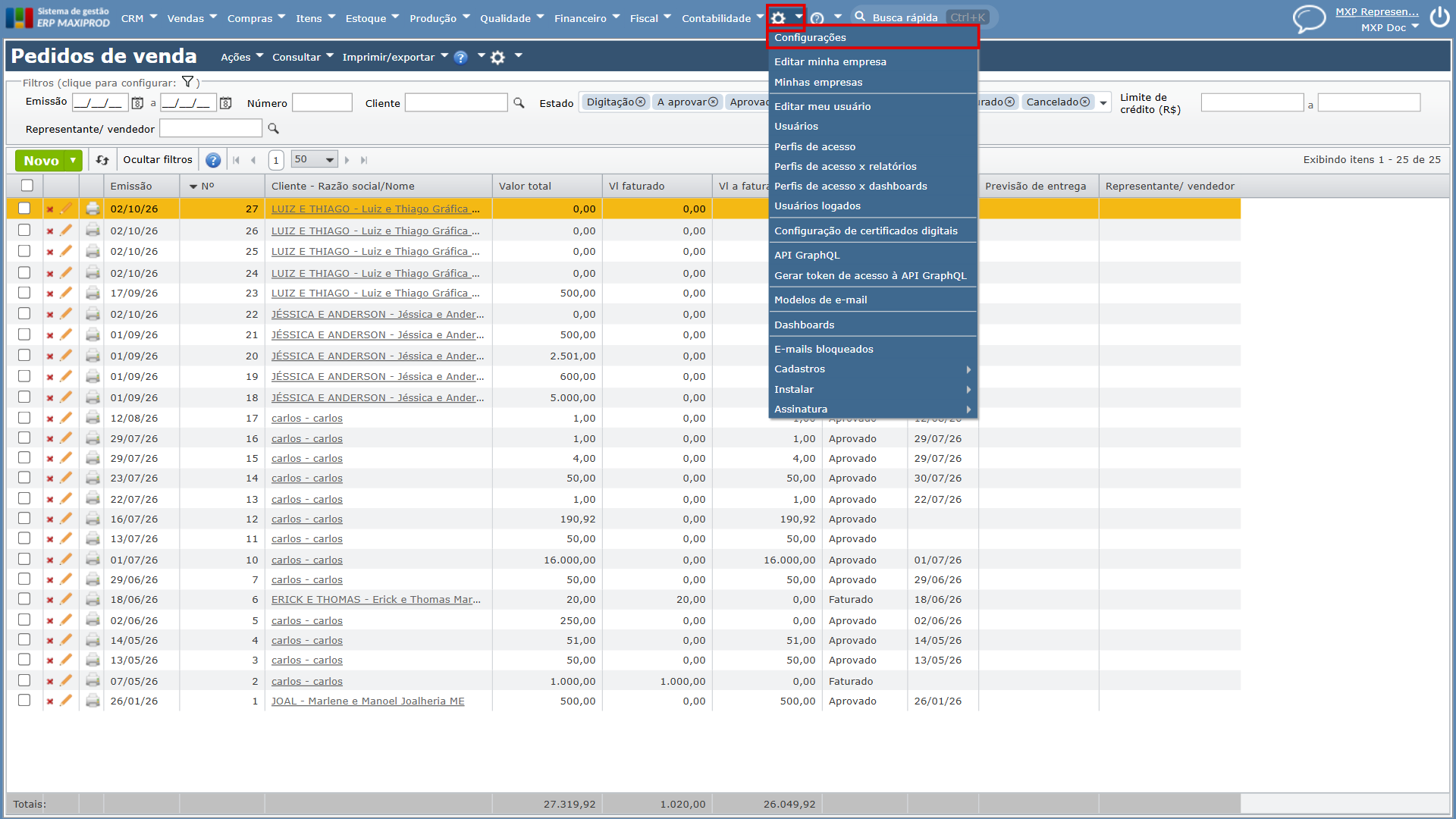Open the JOAL - Marlene e Manoel Joalheria link

coord(368,701)
